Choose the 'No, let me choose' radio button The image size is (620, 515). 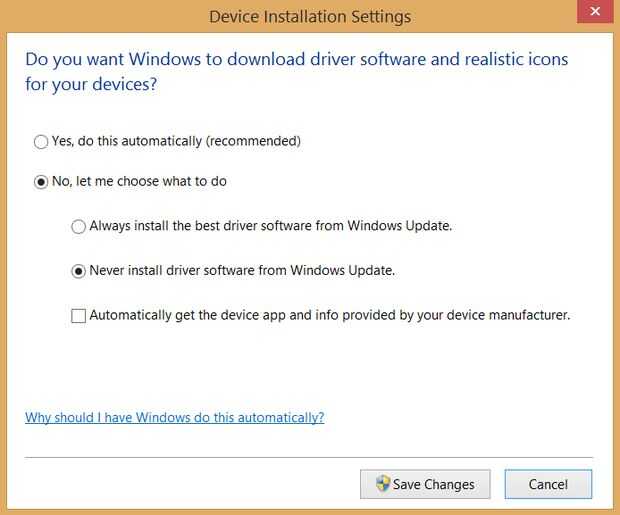[x=41, y=182]
